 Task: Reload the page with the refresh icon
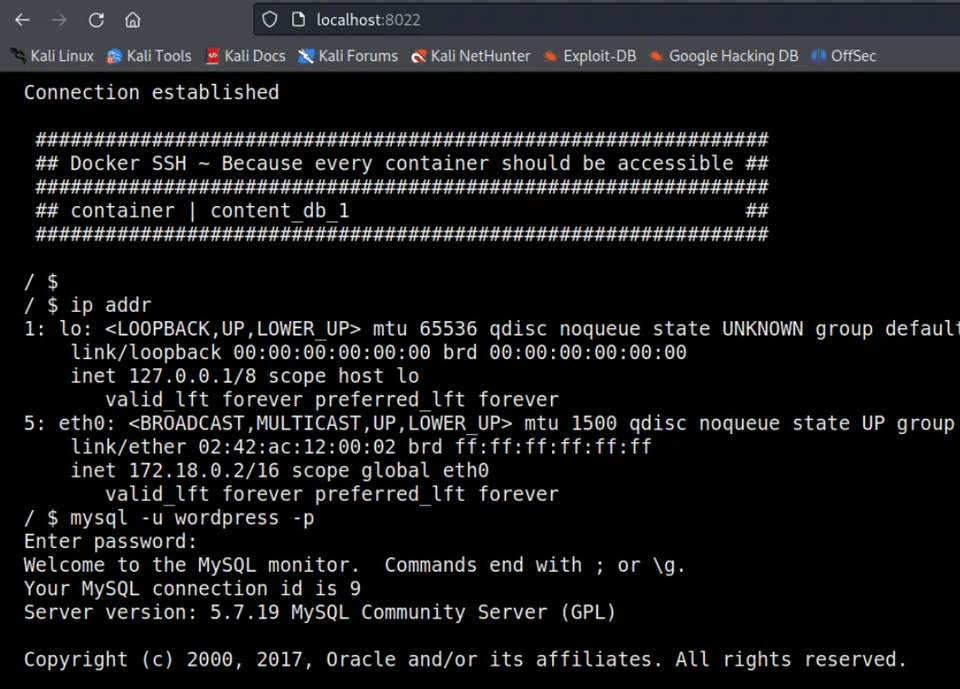(96, 20)
